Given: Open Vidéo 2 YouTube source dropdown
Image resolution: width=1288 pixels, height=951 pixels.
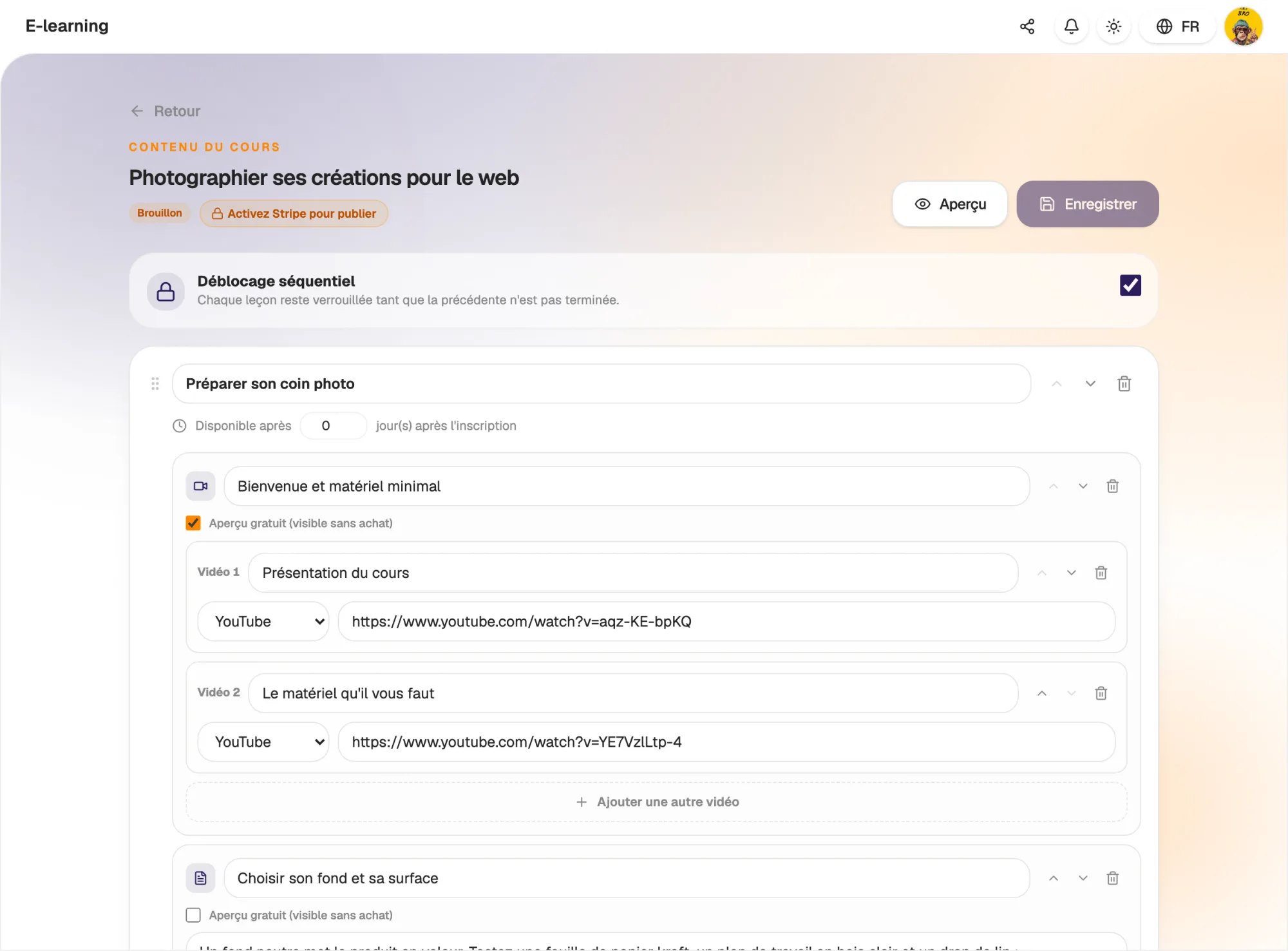Looking at the screenshot, I should click(x=263, y=742).
